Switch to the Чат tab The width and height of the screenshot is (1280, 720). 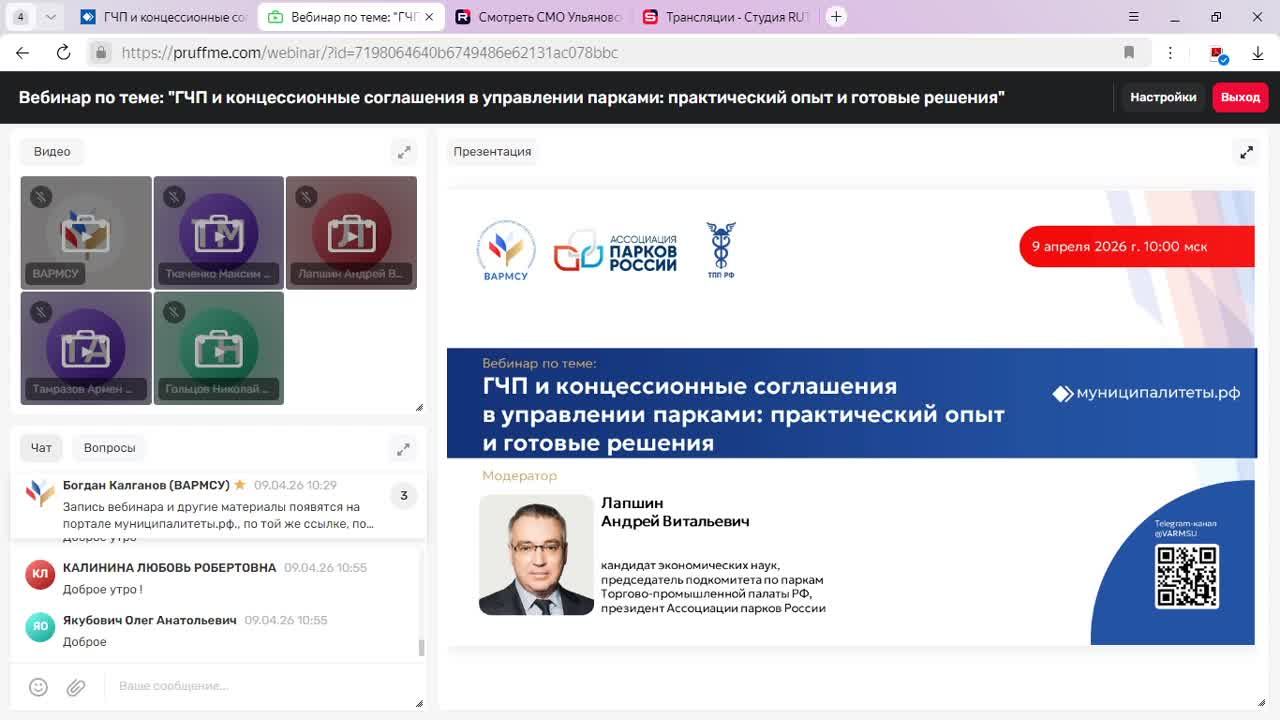pyautogui.click(x=41, y=448)
